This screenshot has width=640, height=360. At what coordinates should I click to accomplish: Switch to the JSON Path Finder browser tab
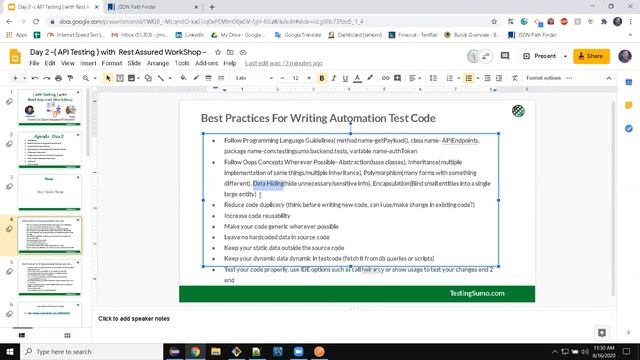pyautogui.click(x=153, y=7)
